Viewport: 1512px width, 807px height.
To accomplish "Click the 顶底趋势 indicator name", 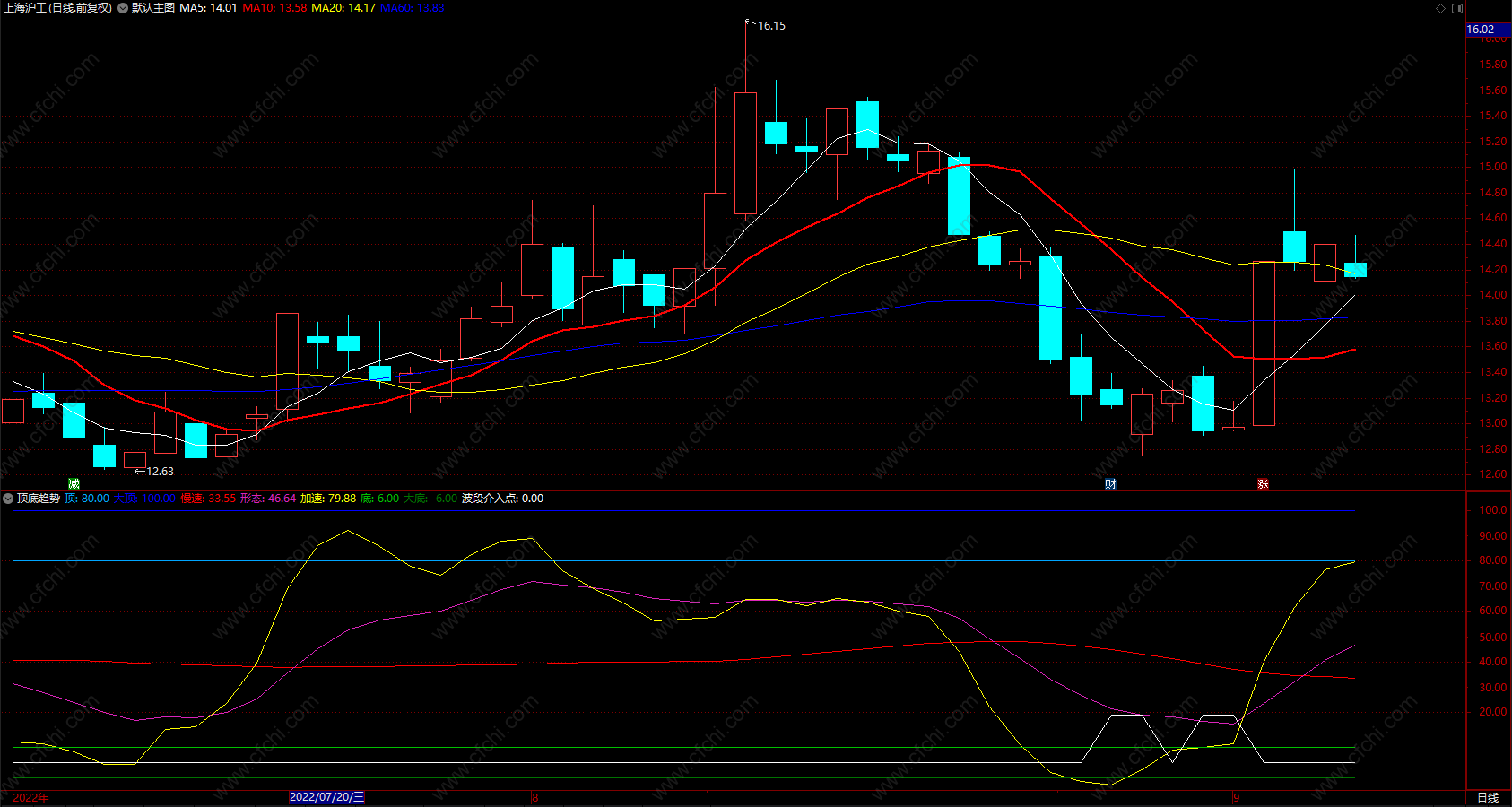I will point(39,499).
